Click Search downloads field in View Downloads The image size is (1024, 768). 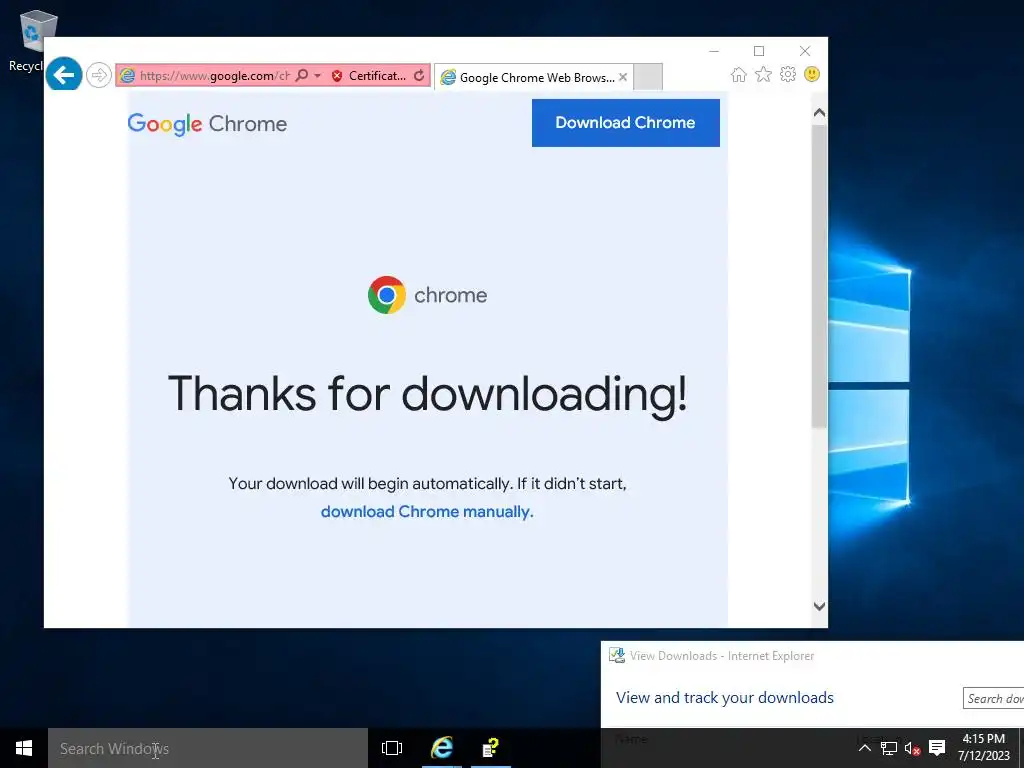click(x=993, y=698)
